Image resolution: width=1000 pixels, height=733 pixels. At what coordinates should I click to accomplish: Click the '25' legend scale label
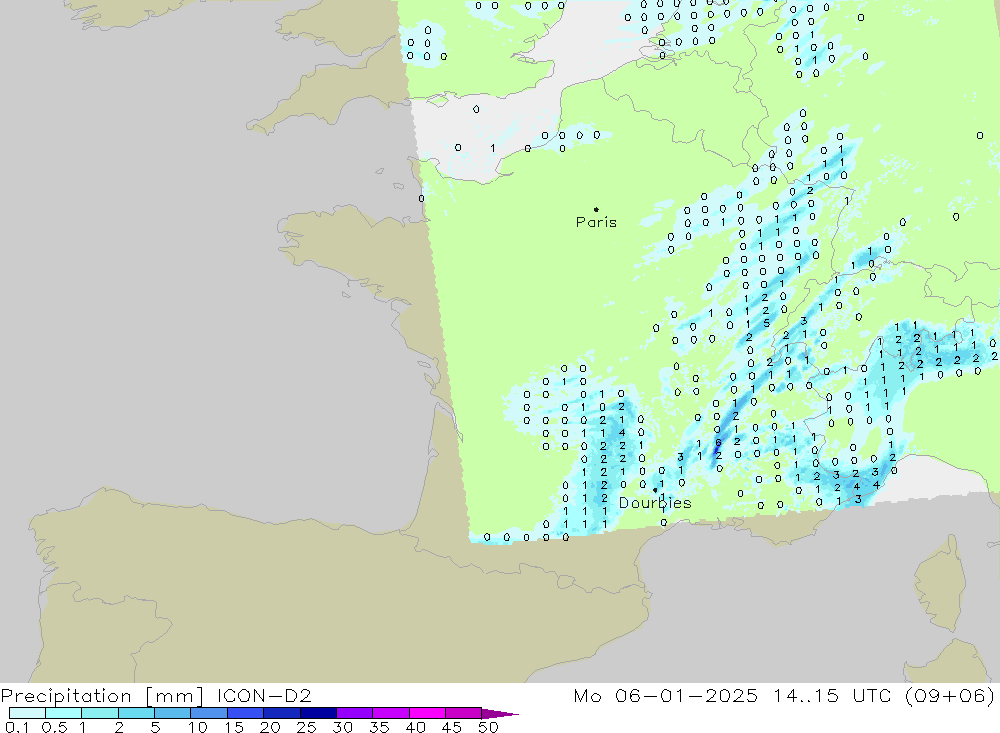pos(306,727)
